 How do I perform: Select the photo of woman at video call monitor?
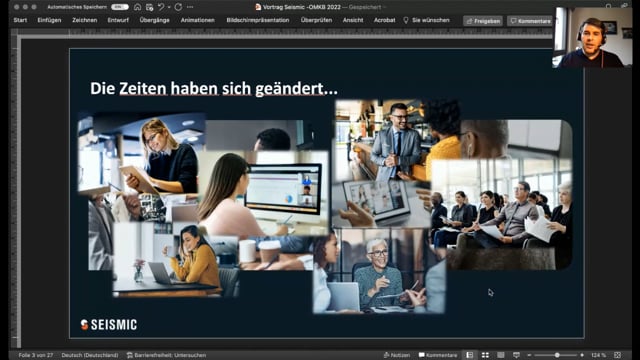point(263,194)
